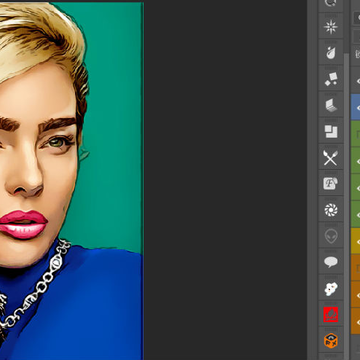Open the crossed brush and fork icon

[x=331, y=158]
